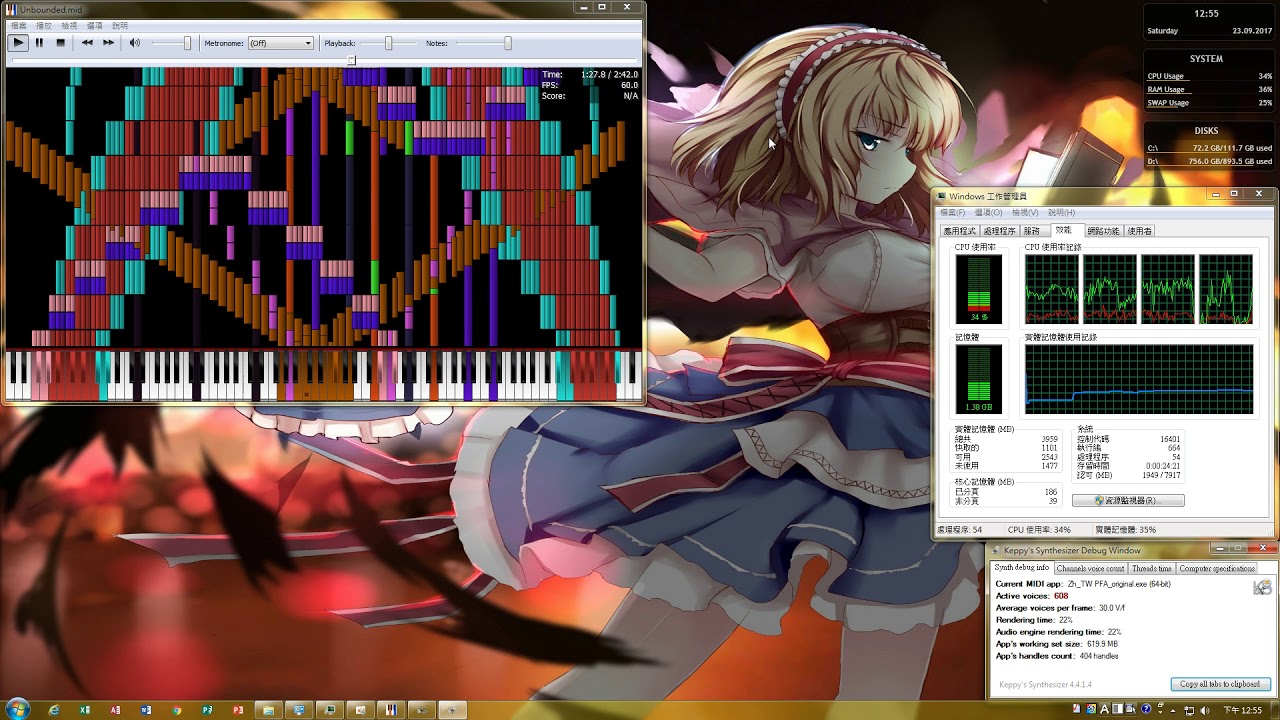Click the 資源監視器(R) button
Viewport: 1280px width, 720px height.
click(x=1128, y=500)
